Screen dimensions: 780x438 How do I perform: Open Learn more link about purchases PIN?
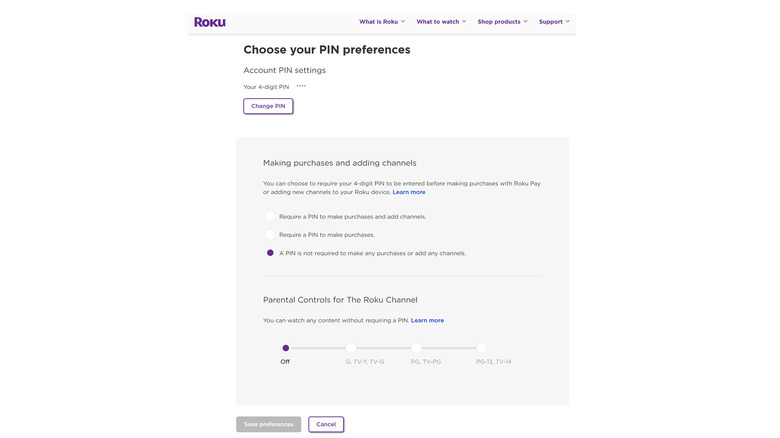click(409, 192)
